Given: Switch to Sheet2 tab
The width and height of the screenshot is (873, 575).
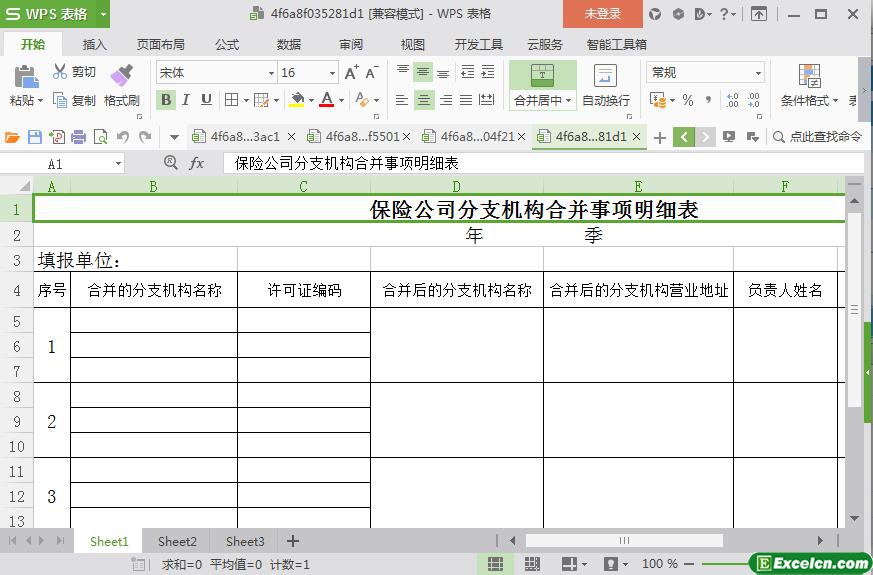Looking at the screenshot, I should point(177,542).
